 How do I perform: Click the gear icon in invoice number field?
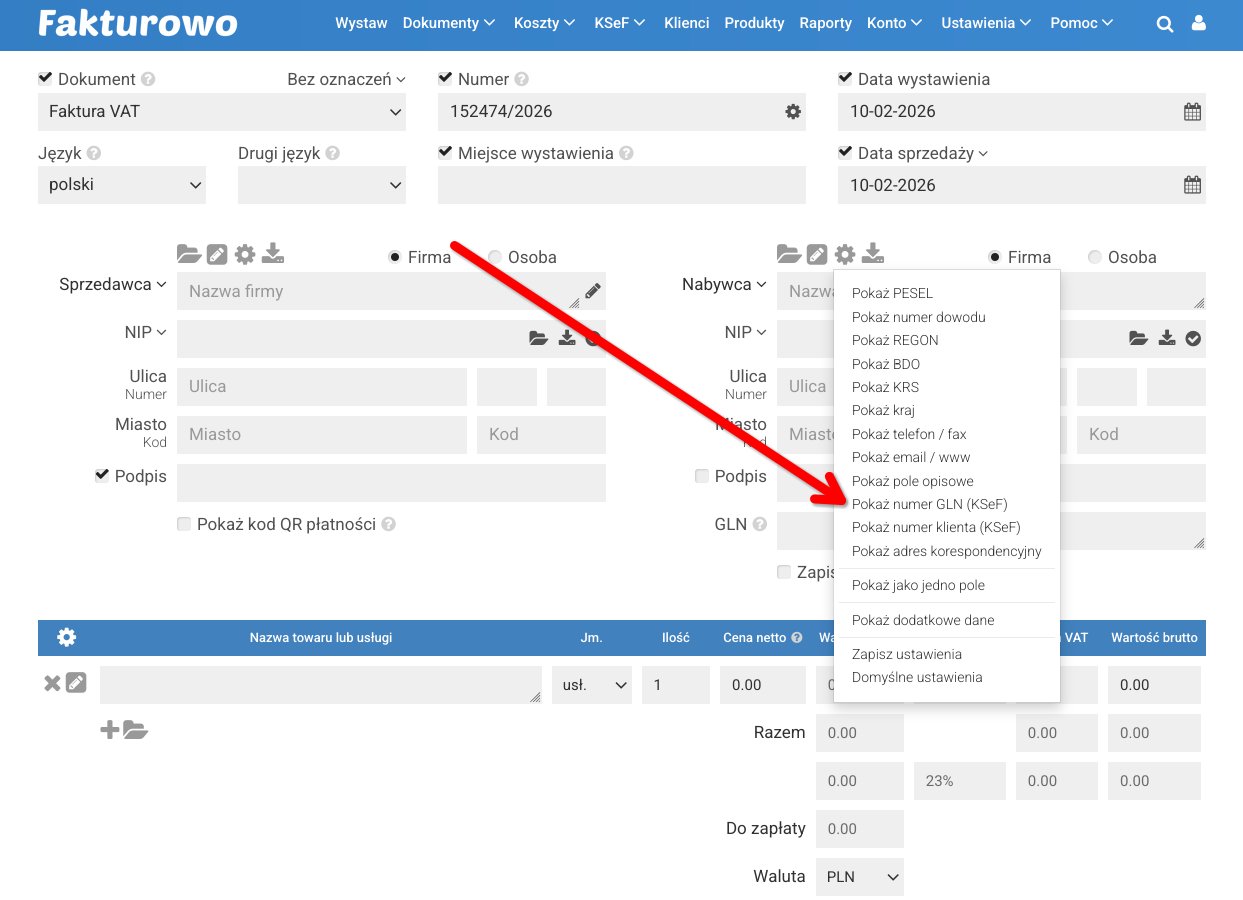pyautogui.click(x=793, y=112)
